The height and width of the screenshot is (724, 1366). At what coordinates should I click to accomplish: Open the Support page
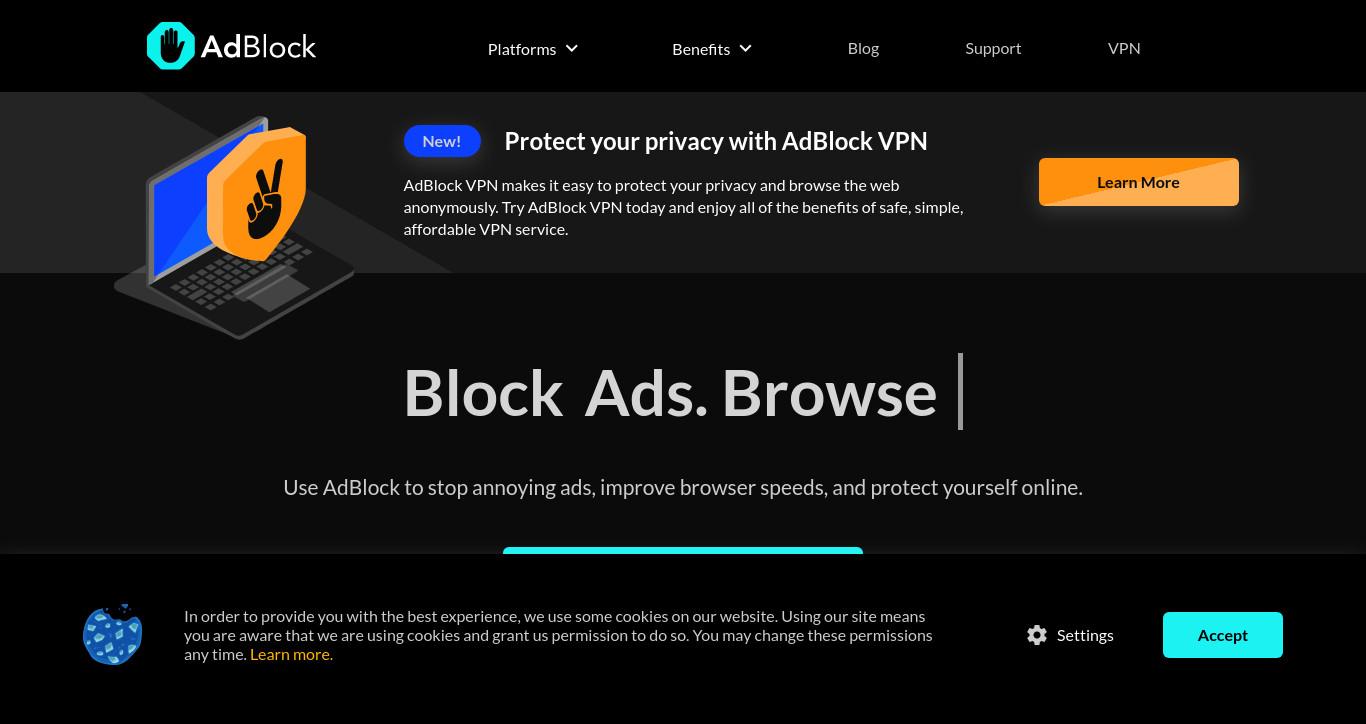coord(993,48)
